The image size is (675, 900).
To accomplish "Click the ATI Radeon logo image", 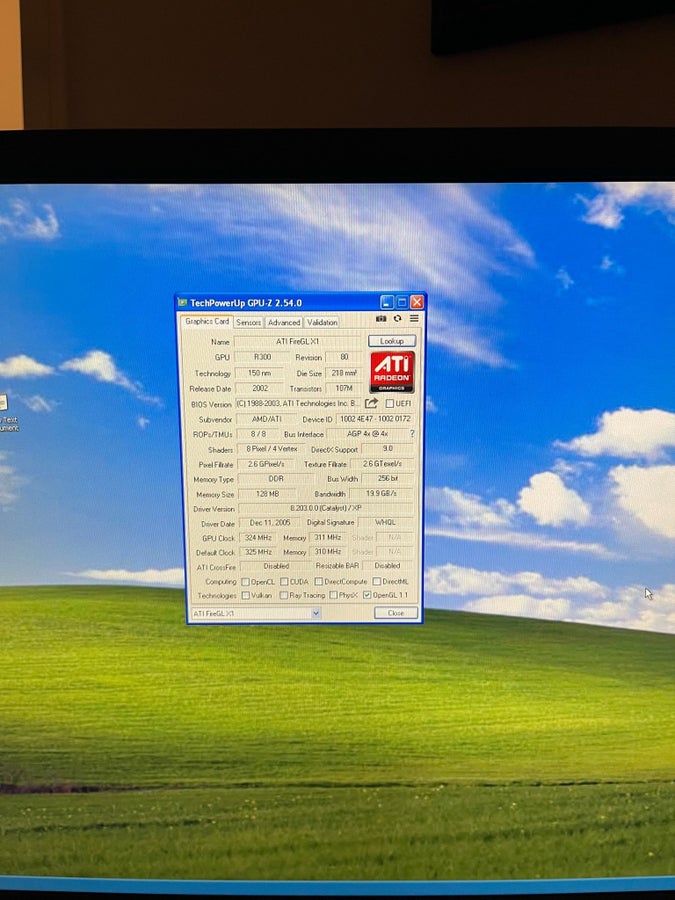I will (x=392, y=372).
